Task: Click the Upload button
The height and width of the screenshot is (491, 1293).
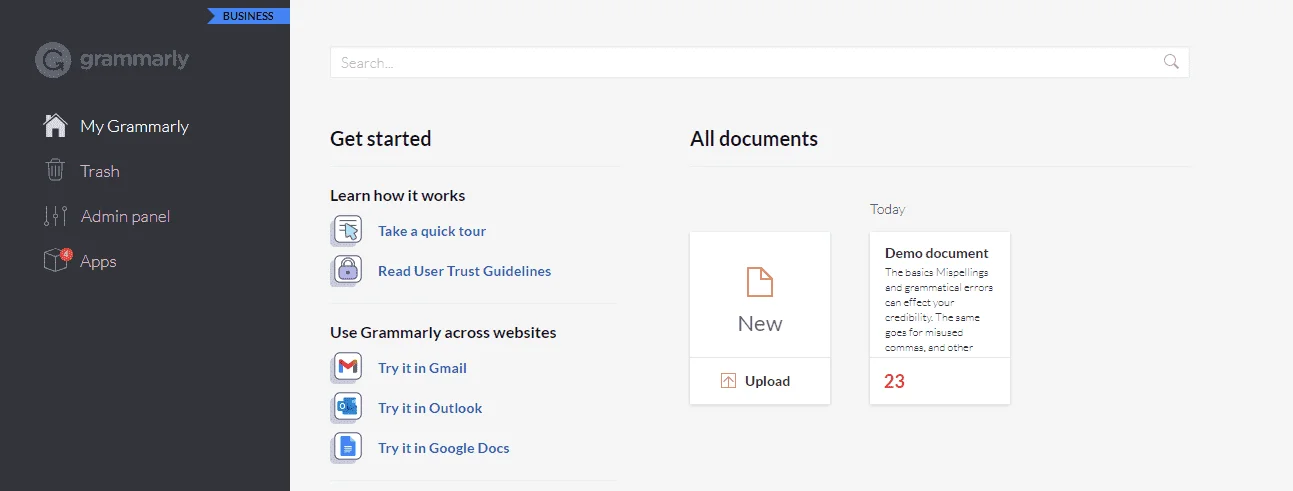Action: [x=760, y=381]
